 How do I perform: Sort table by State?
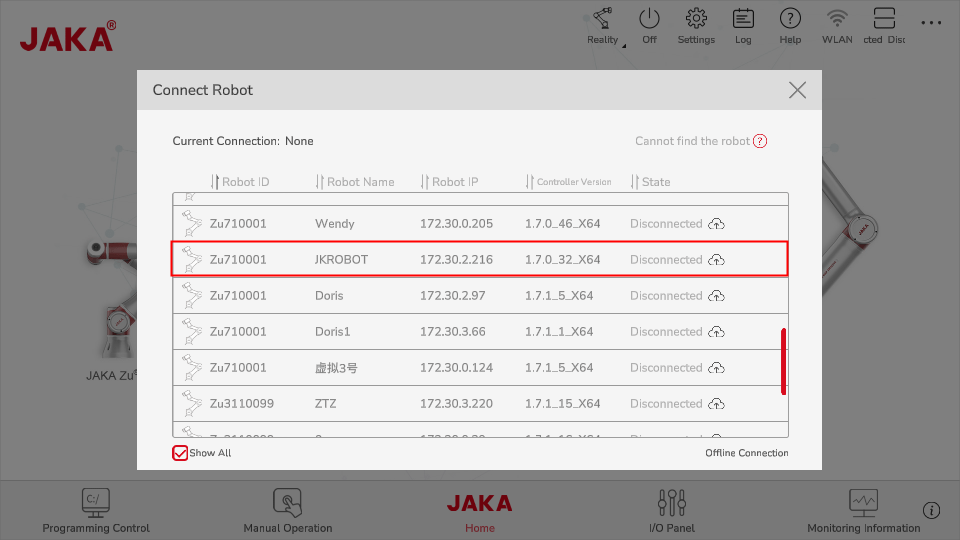click(x=650, y=182)
